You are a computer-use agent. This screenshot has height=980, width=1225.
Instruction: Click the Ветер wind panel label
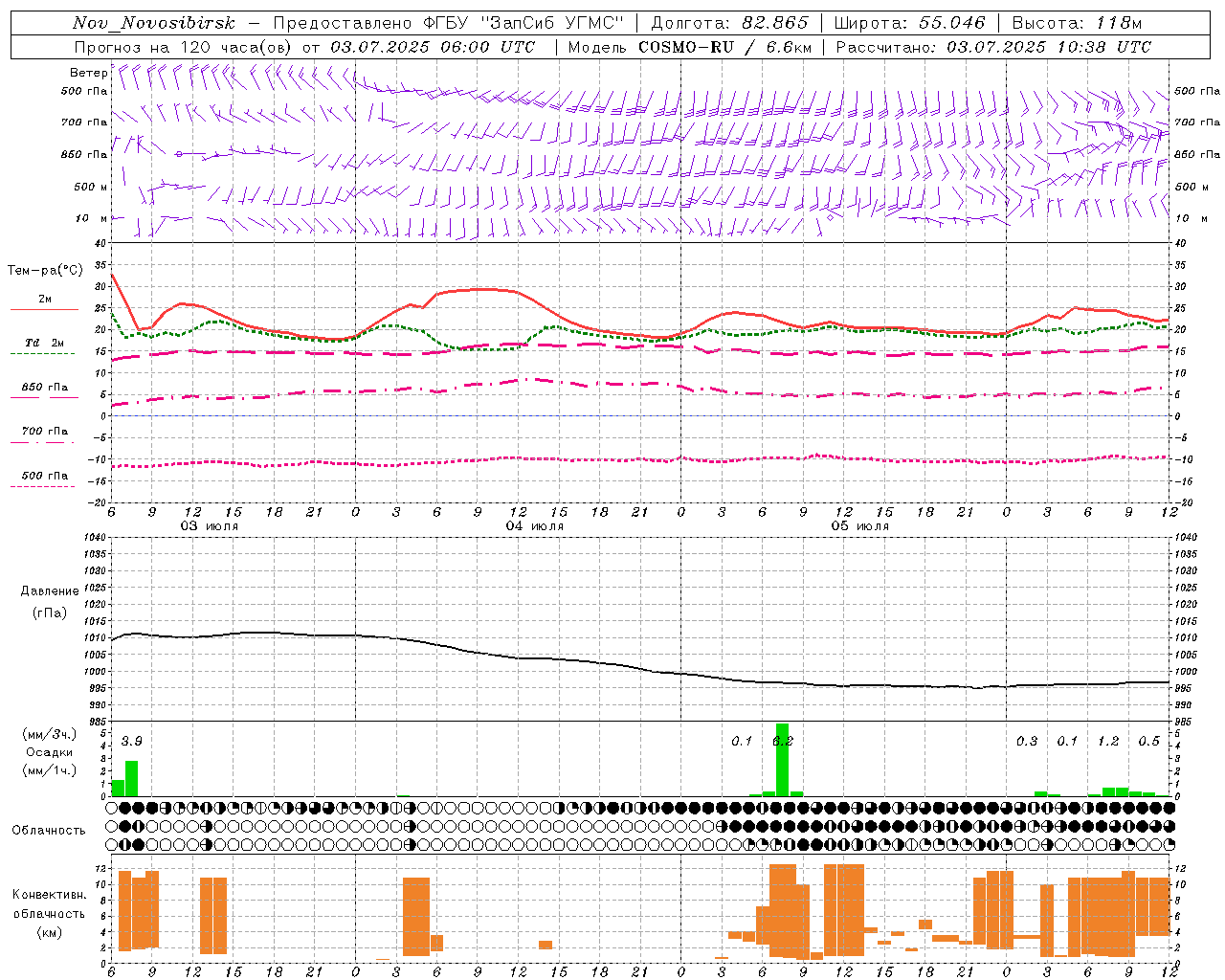88,73
